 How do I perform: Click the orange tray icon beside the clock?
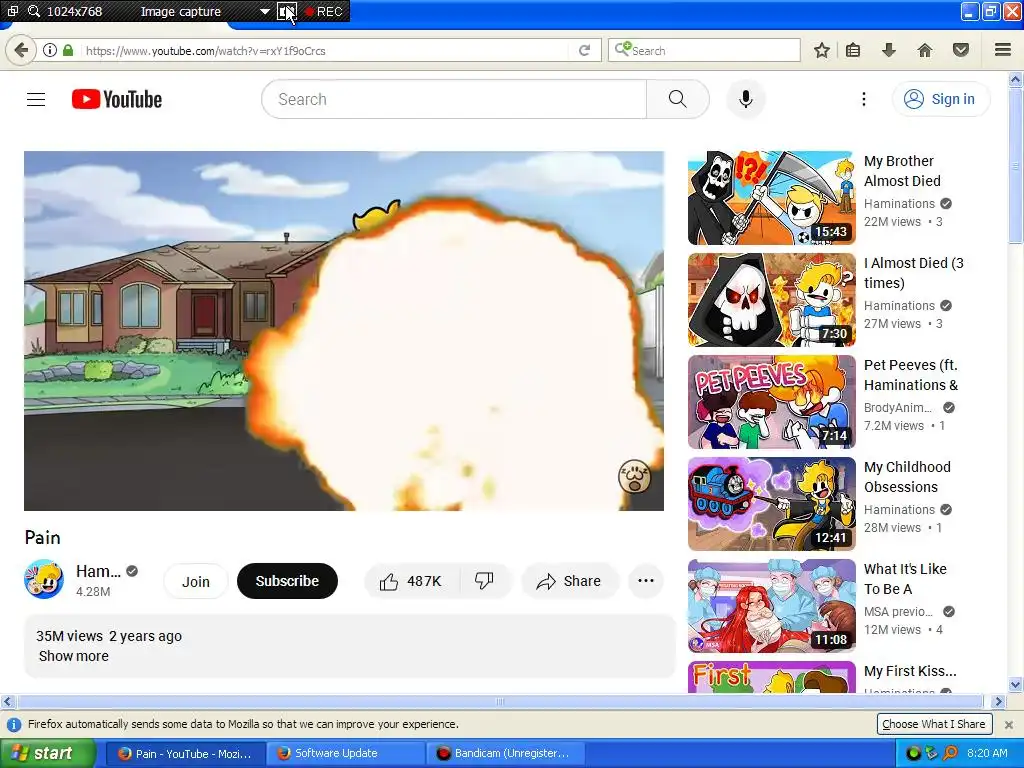pos(950,753)
